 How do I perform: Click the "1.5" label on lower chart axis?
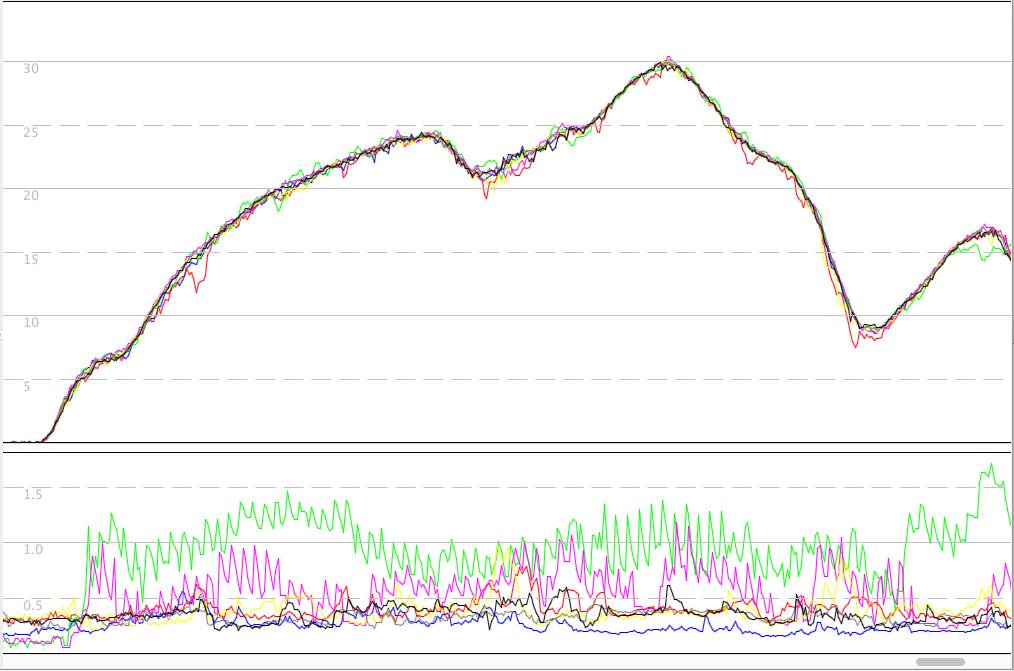(x=32, y=494)
